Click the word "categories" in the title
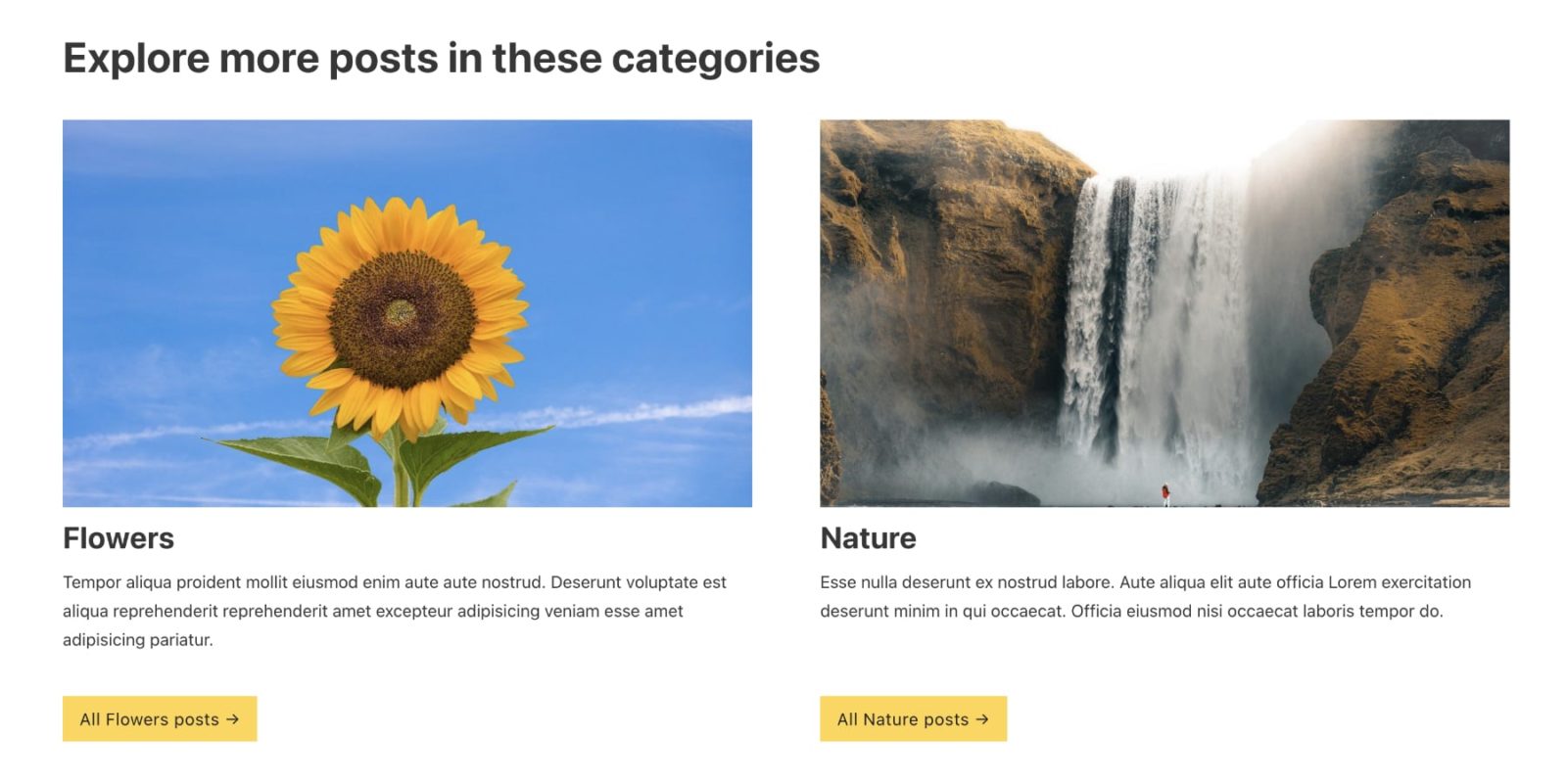 [715, 60]
